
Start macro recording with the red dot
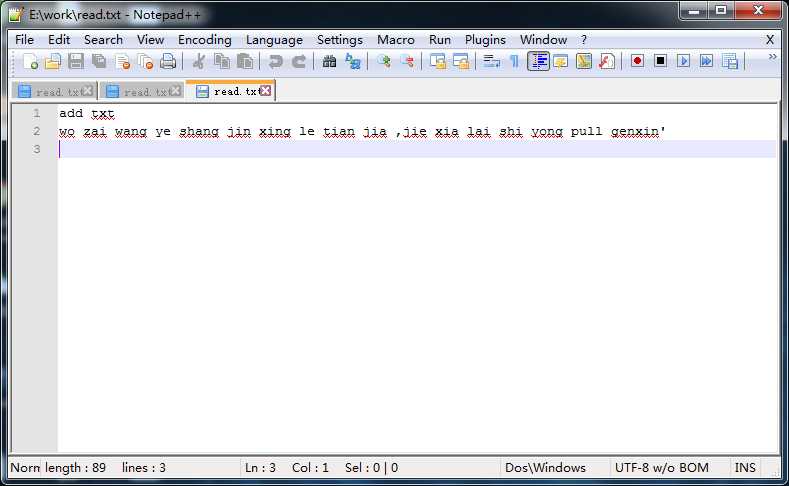point(638,61)
